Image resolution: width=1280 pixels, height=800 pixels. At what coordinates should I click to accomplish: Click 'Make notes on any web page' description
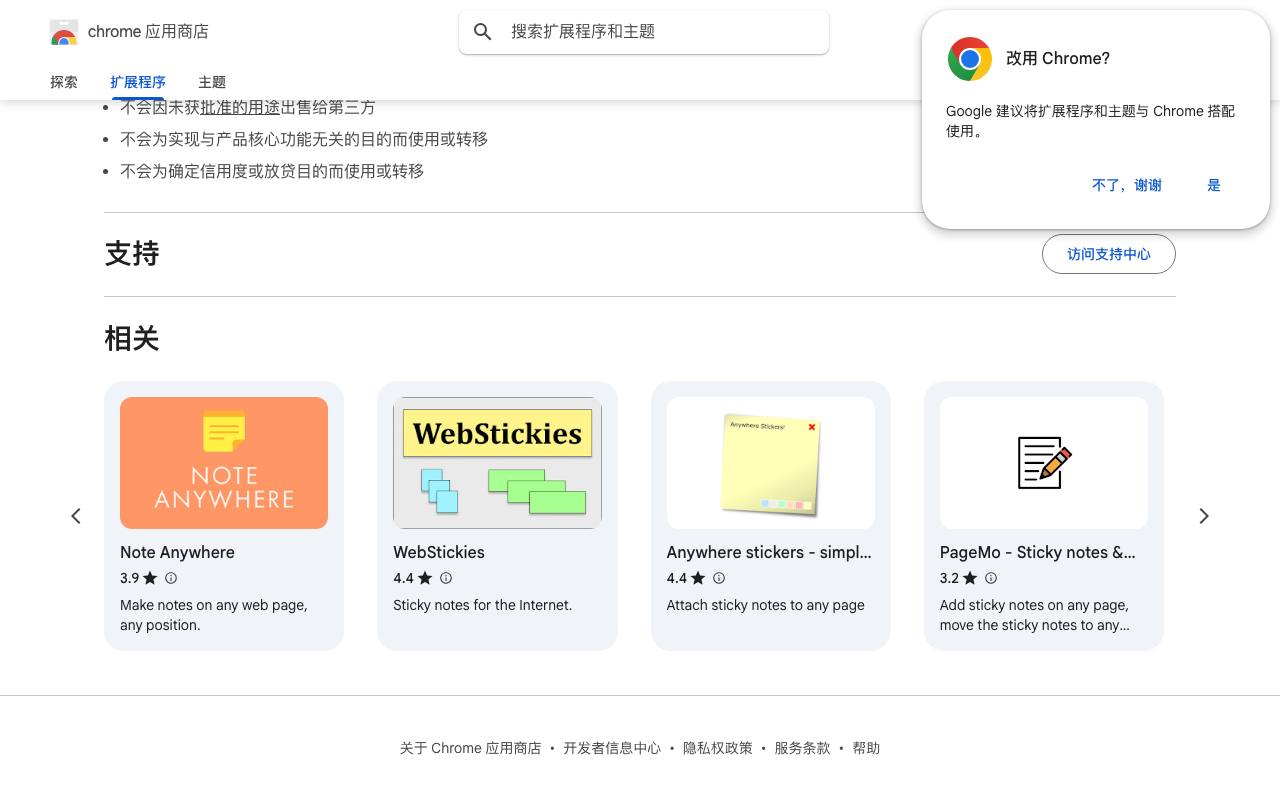[x=214, y=615]
